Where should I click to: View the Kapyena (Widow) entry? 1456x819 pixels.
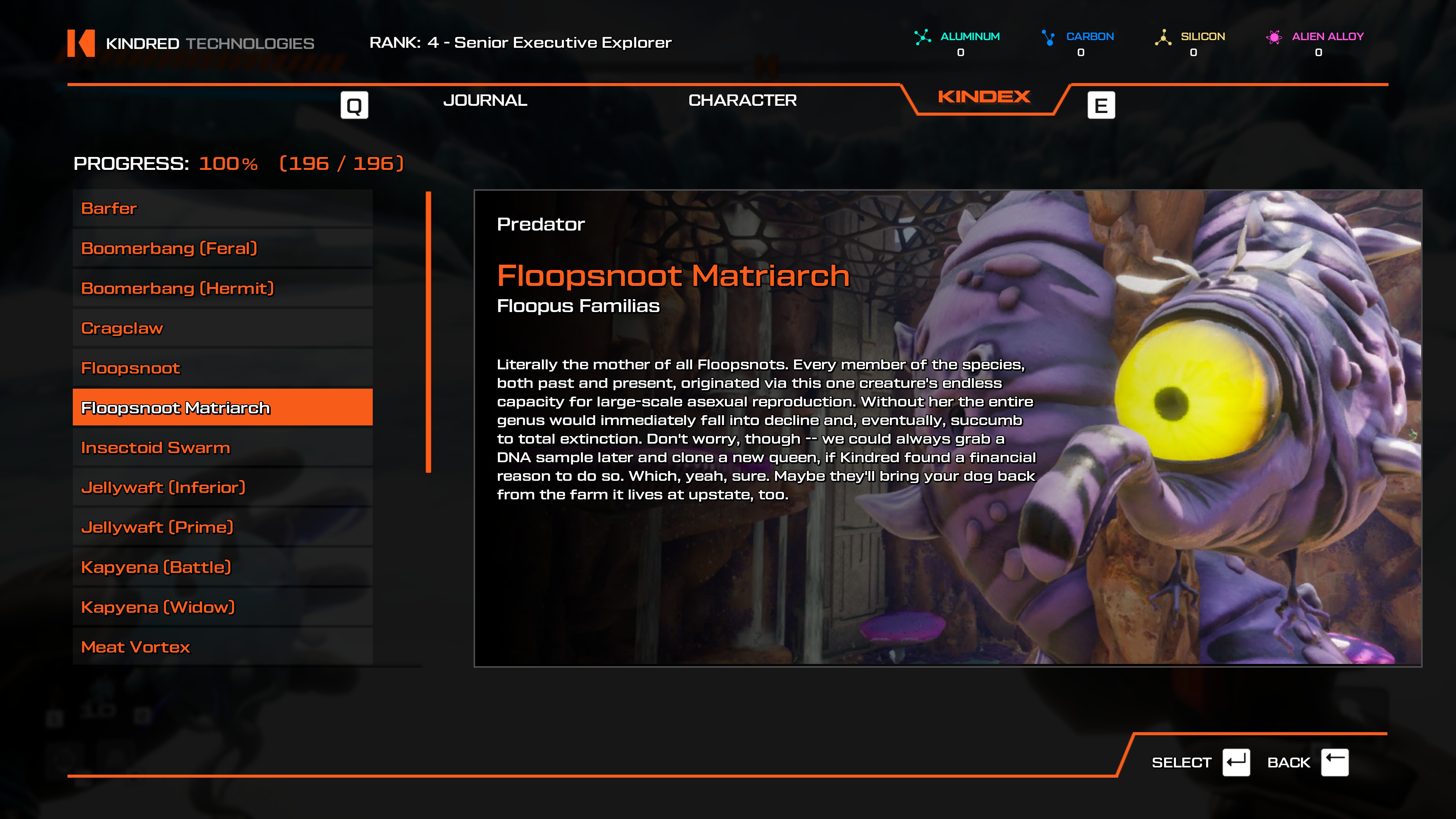coord(222,607)
